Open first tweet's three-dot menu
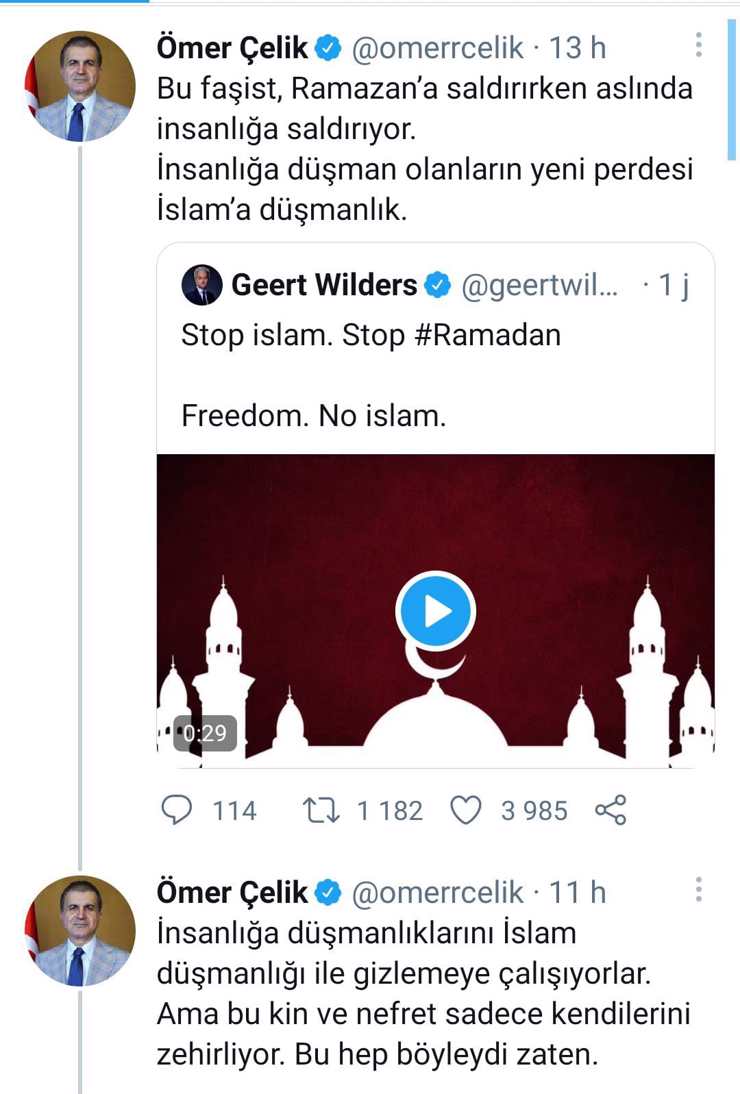The image size is (740, 1094). [698, 45]
